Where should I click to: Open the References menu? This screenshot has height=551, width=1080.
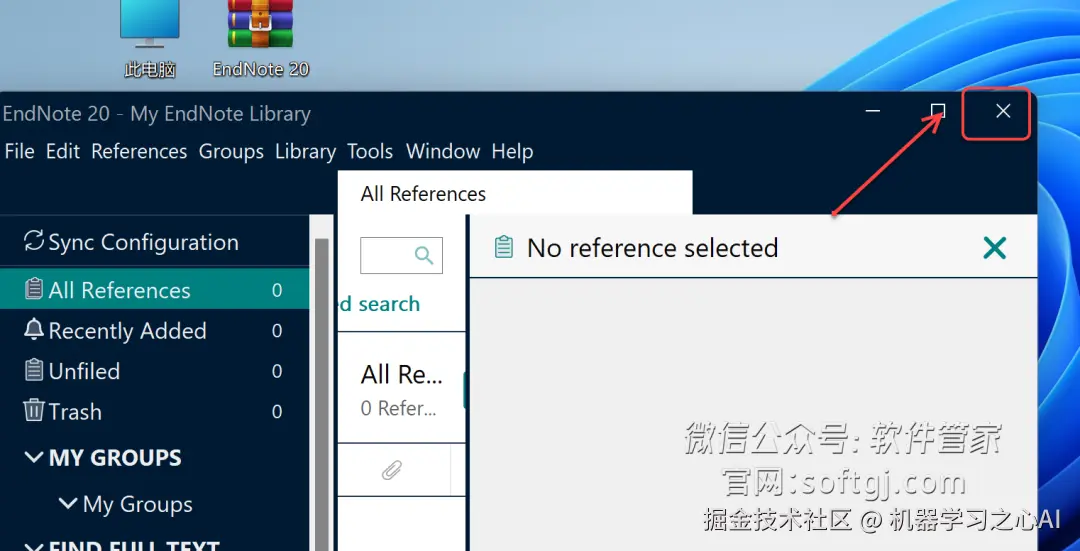click(x=139, y=152)
